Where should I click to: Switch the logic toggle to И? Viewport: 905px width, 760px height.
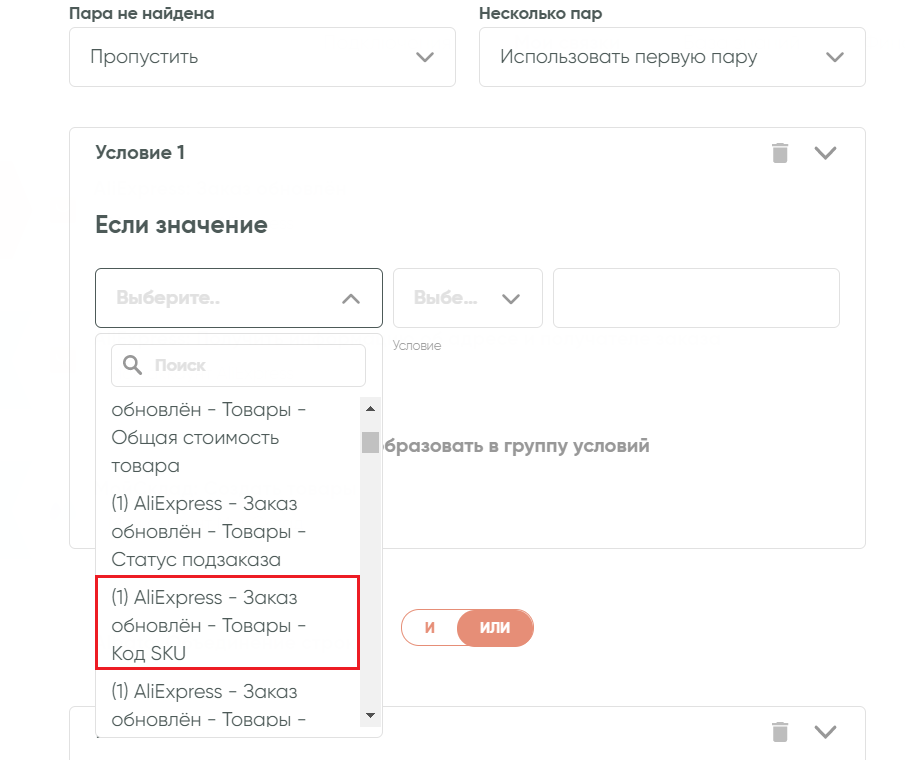coord(429,628)
